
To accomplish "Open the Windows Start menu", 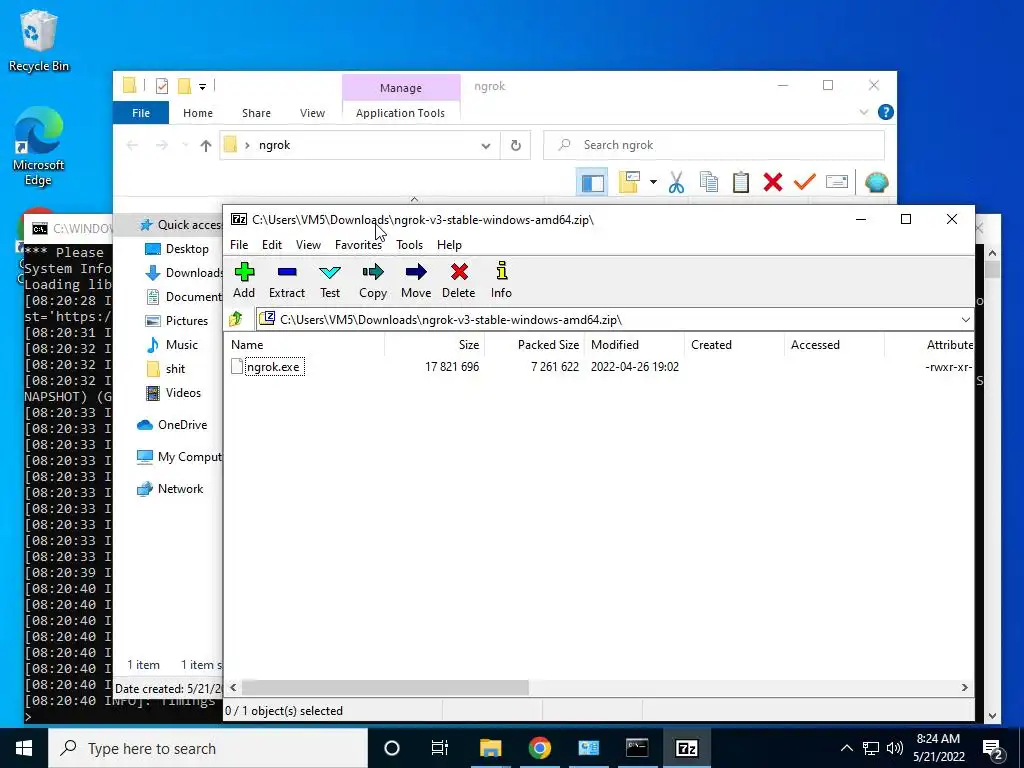I will point(24,748).
